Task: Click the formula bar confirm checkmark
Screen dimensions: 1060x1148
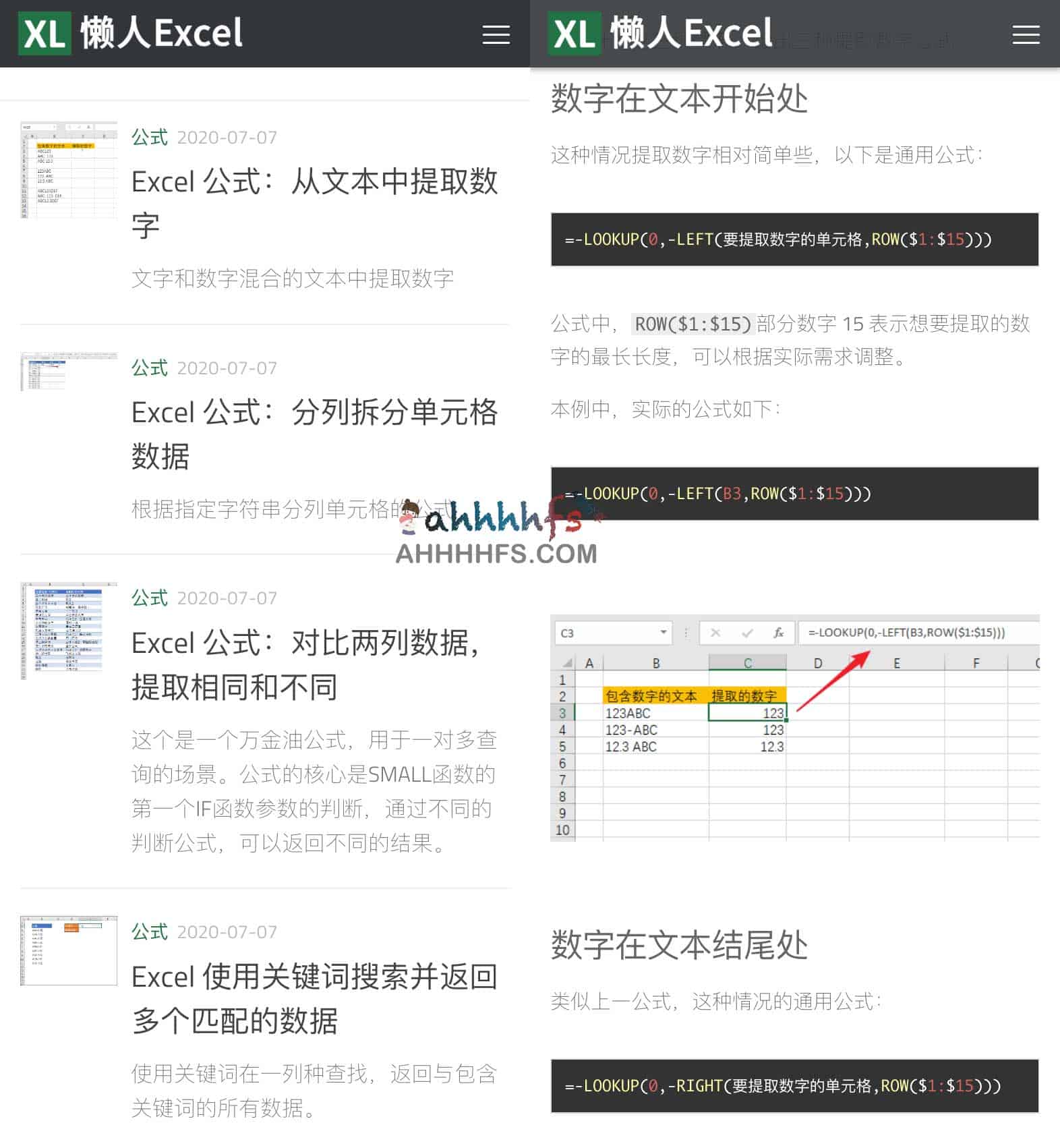Action: 747,633
